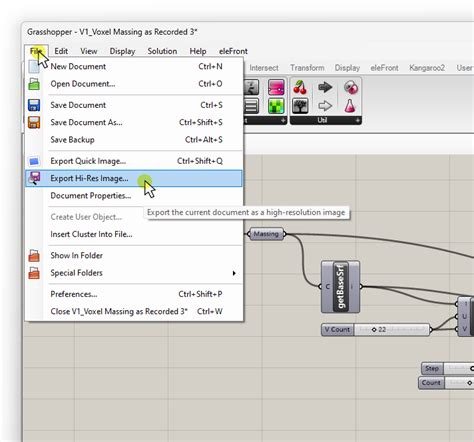Click the green pixelated creeper-face icon

tap(276, 106)
